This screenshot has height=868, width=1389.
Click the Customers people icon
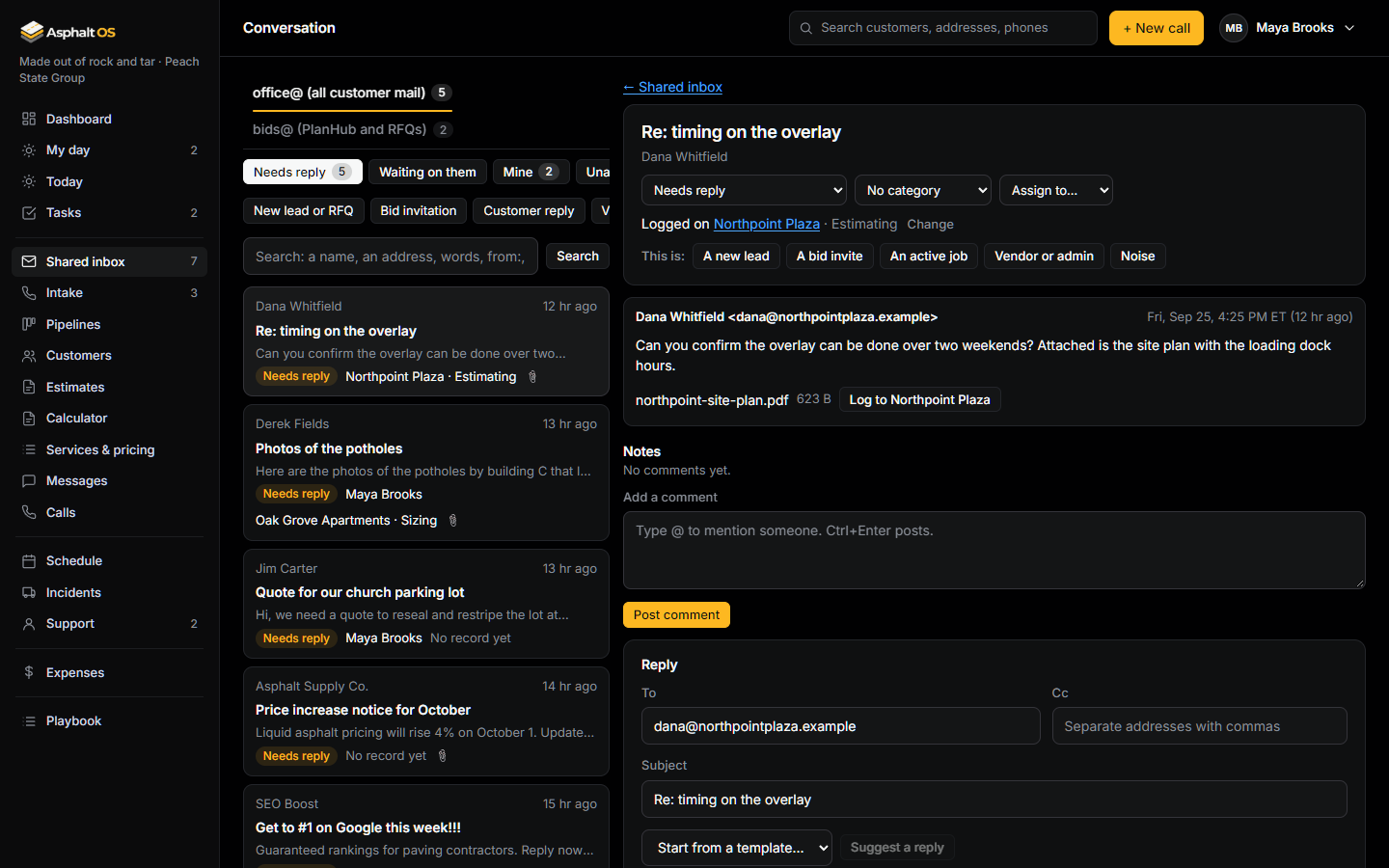tap(29, 356)
